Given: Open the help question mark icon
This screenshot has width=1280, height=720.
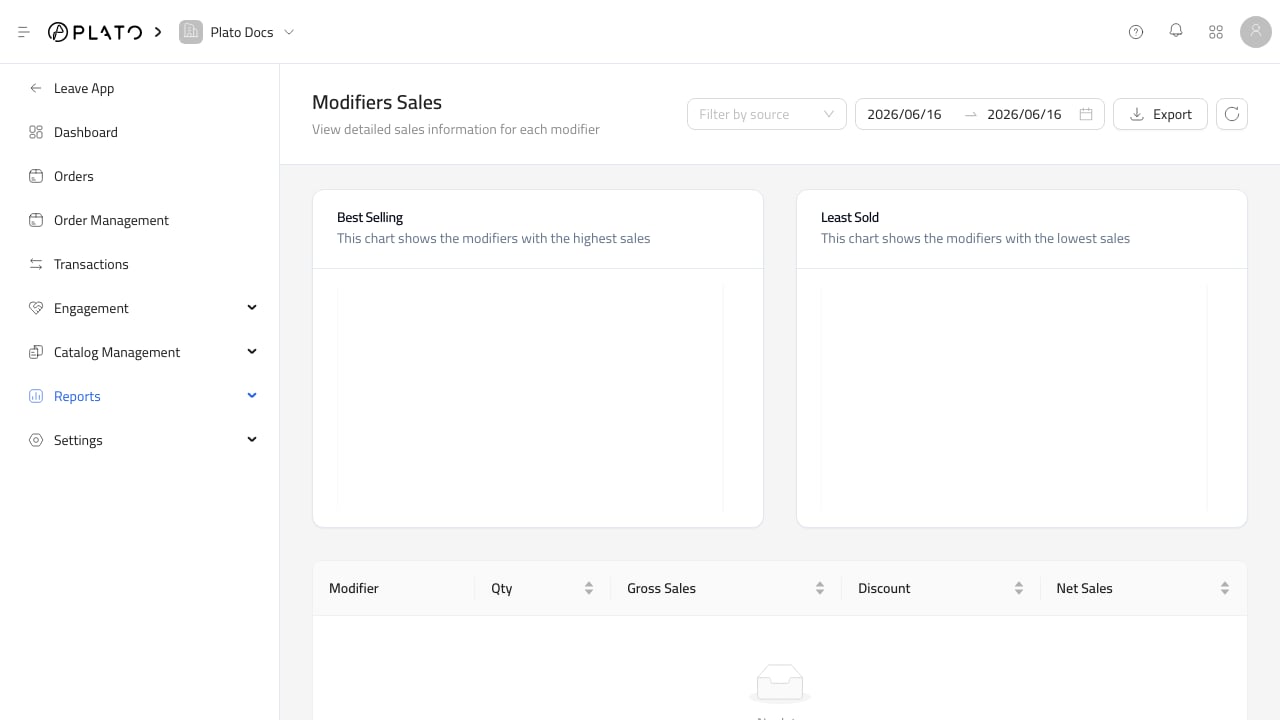Looking at the screenshot, I should pos(1136,32).
